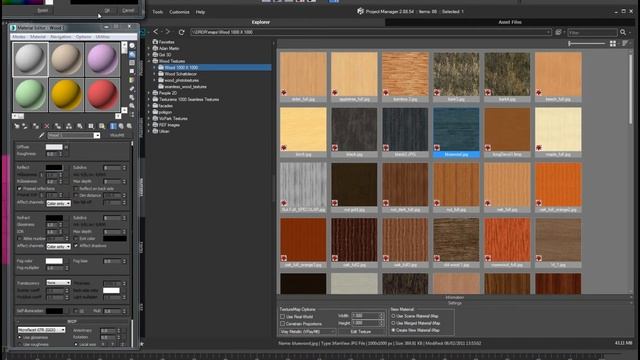The image size is (640, 360).
Task: Open the Modes menu in Material Editor
Action: 19,37
